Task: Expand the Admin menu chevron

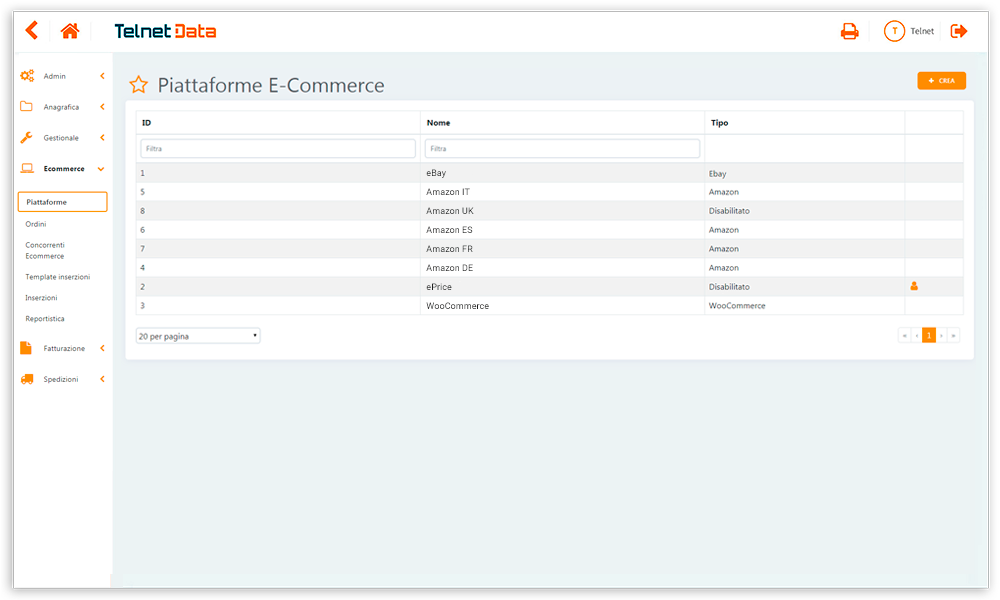Action: tap(102, 76)
